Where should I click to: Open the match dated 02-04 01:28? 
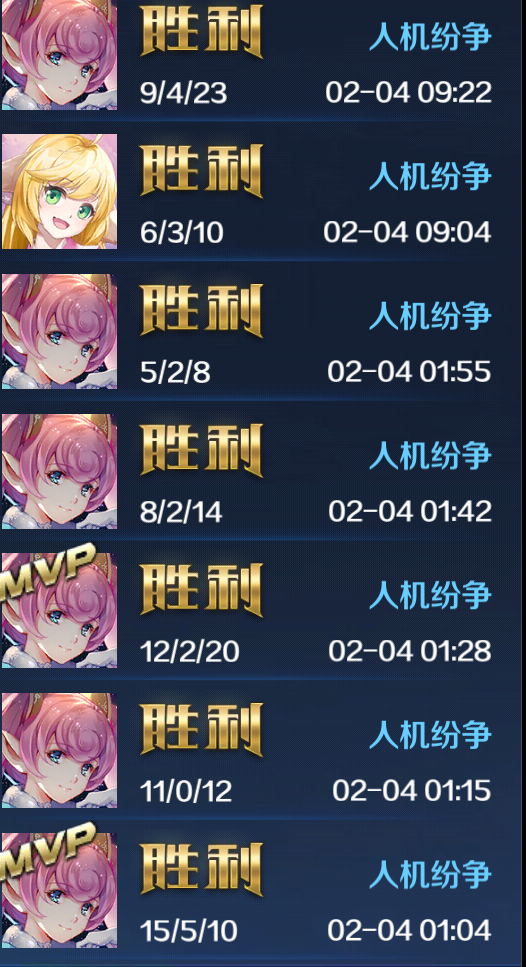(x=261, y=611)
